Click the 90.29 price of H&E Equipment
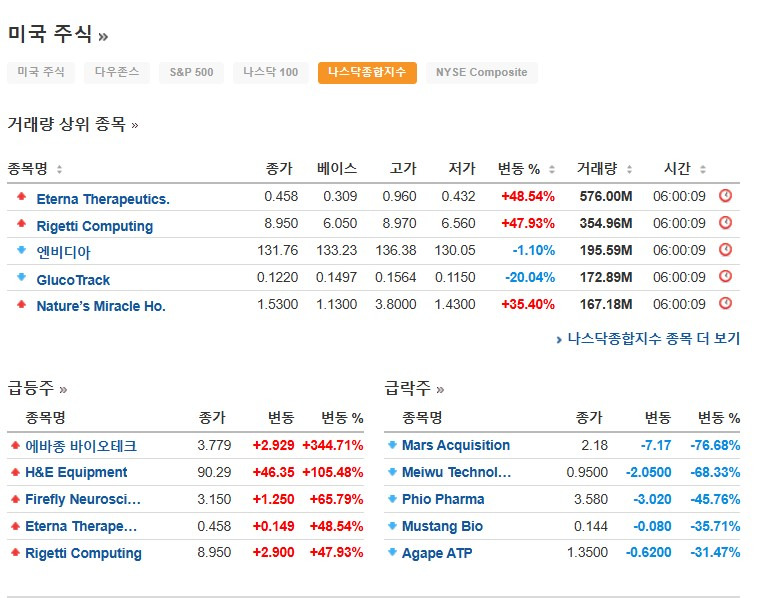The width and height of the screenshot is (757, 598). (214, 473)
